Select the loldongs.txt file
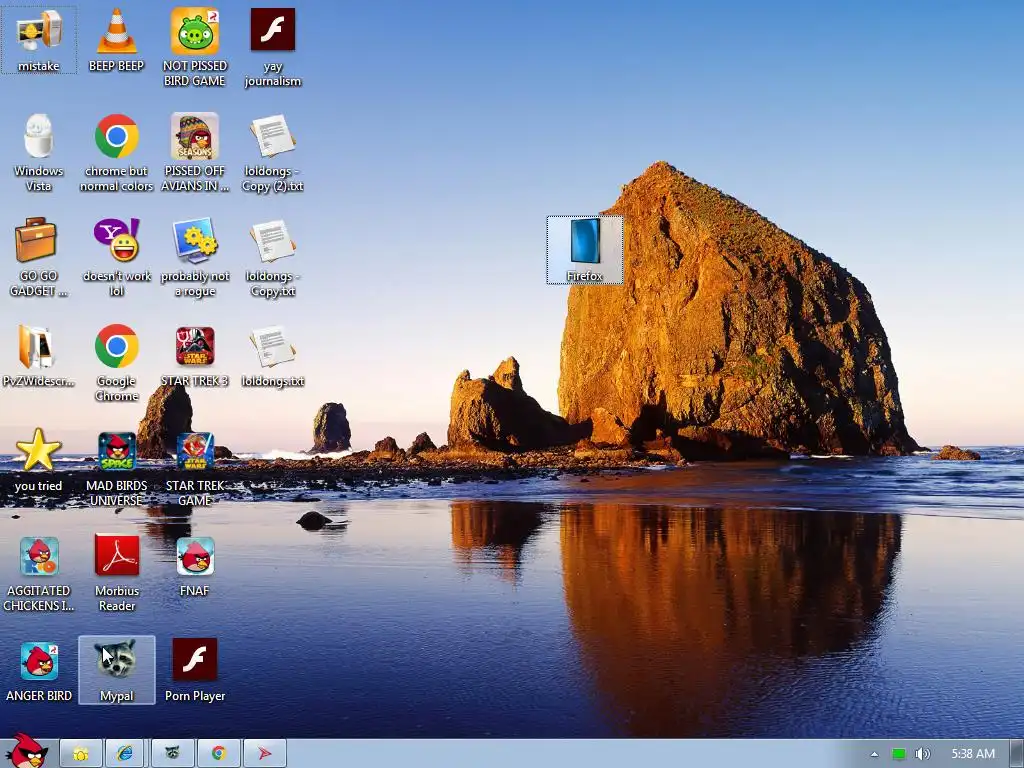The image size is (1024, 768). click(x=273, y=355)
